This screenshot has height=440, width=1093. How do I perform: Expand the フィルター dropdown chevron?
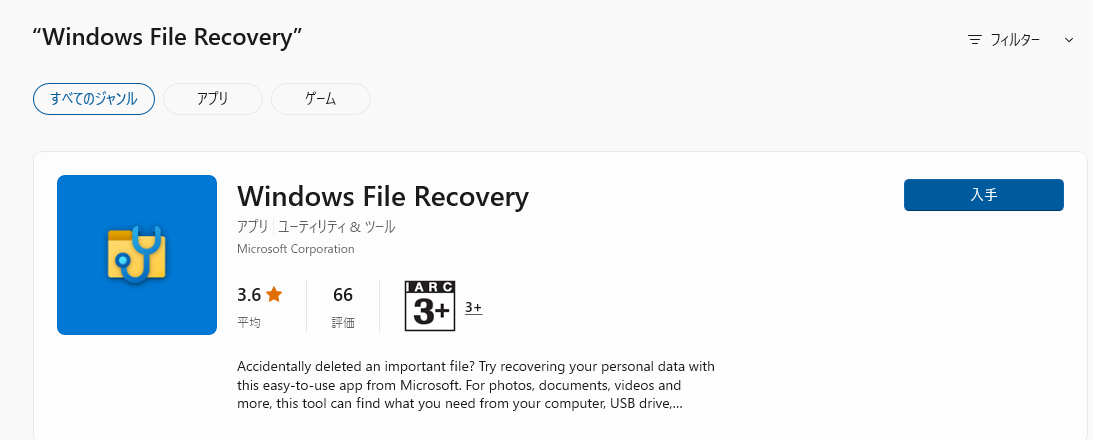point(1069,40)
